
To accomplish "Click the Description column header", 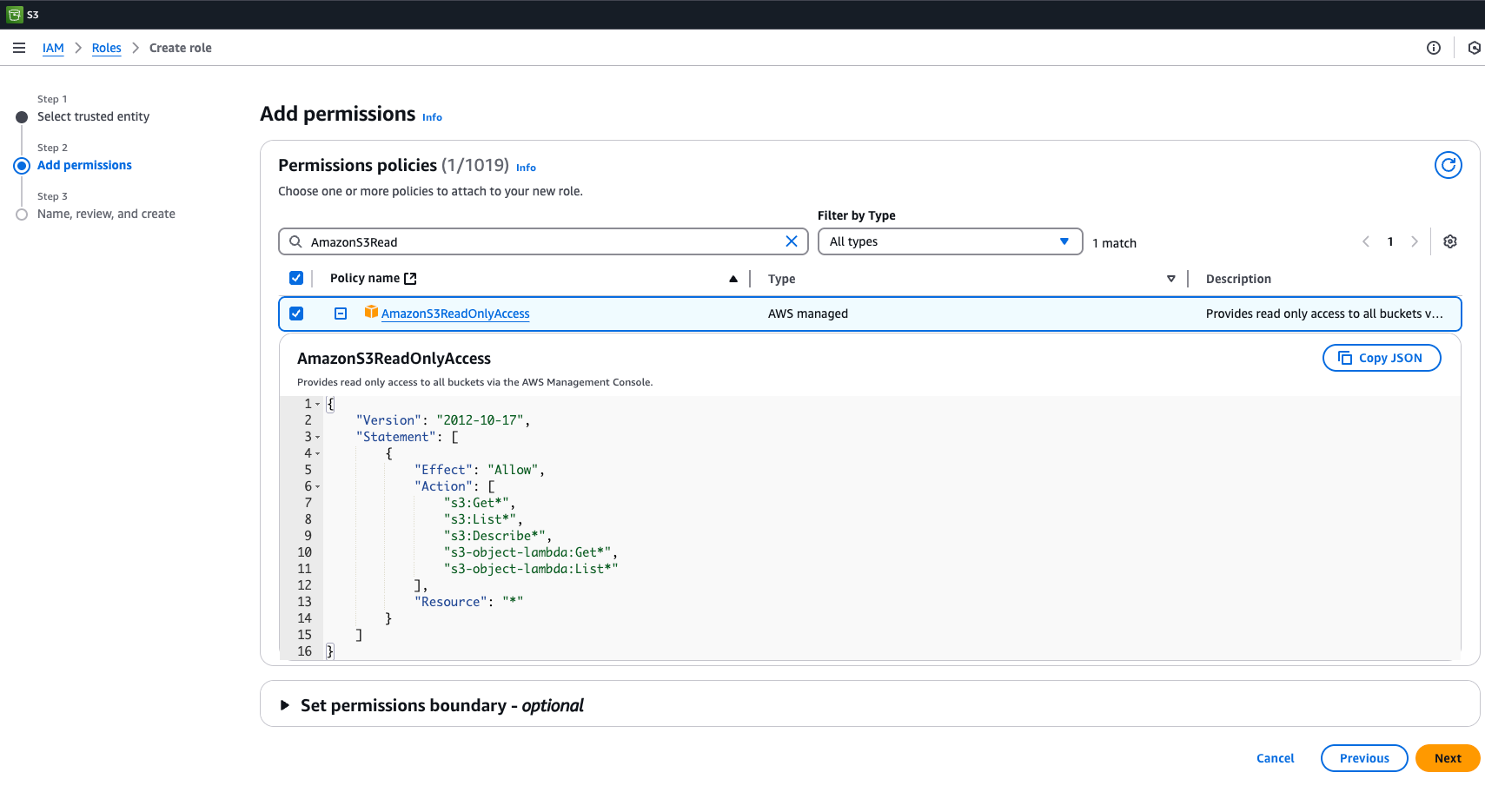I will pyautogui.click(x=1238, y=279).
